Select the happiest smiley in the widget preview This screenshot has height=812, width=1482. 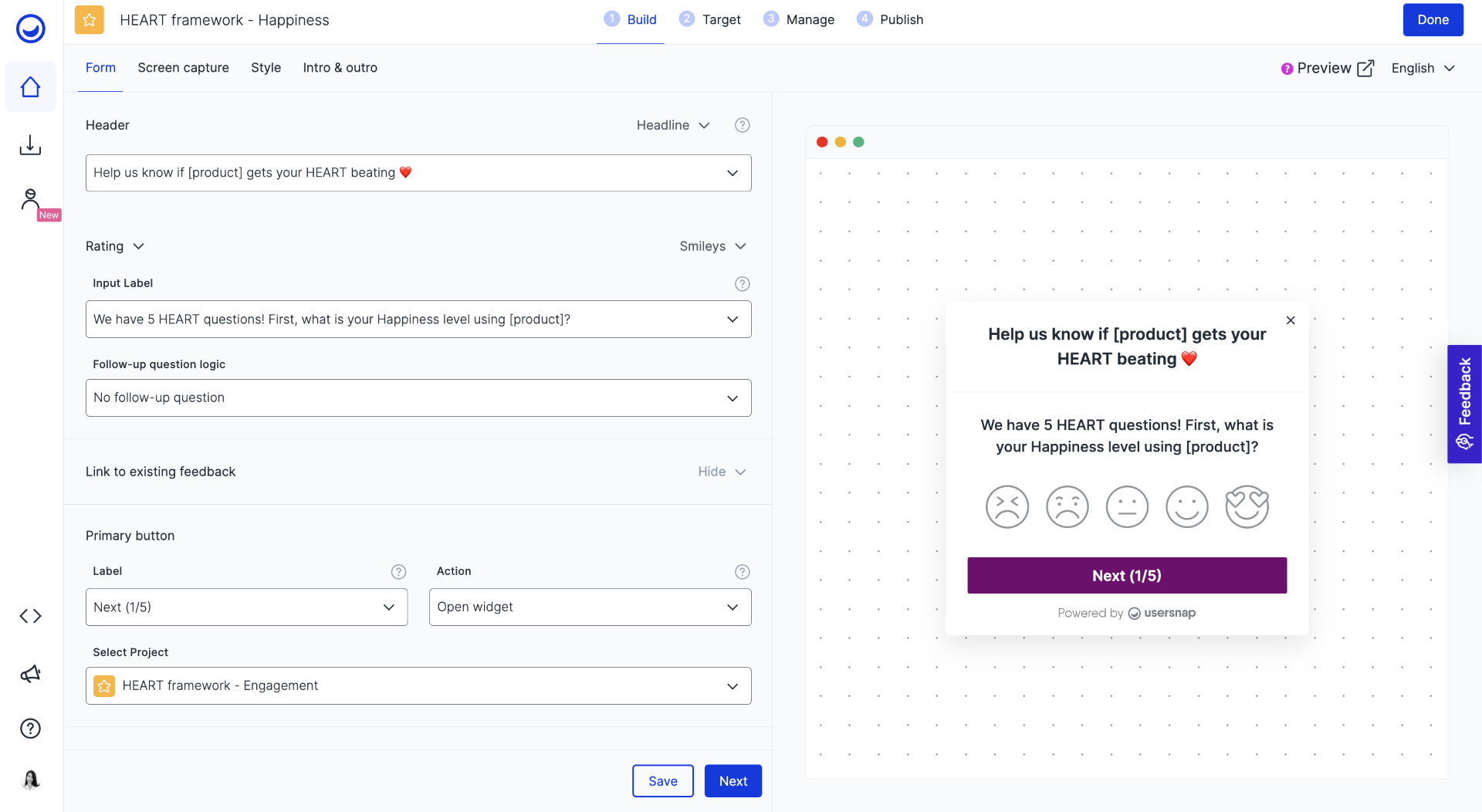(1247, 506)
